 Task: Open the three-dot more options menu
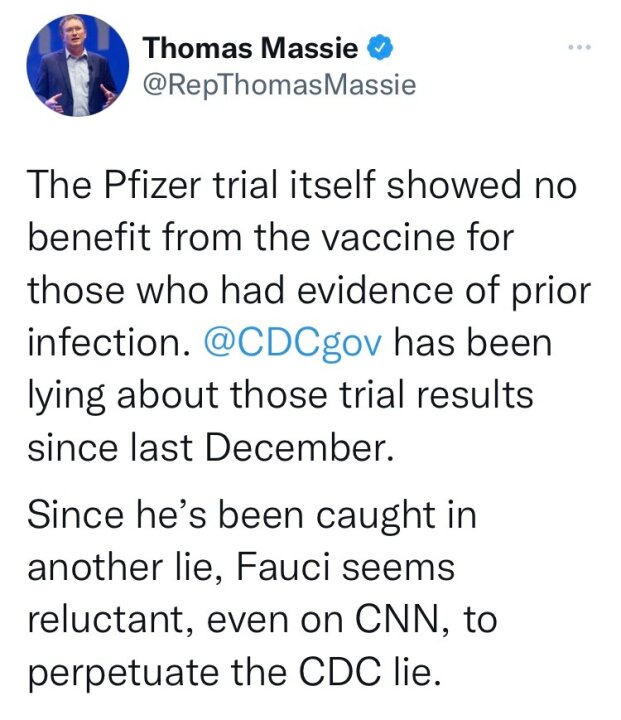point(579,47)
